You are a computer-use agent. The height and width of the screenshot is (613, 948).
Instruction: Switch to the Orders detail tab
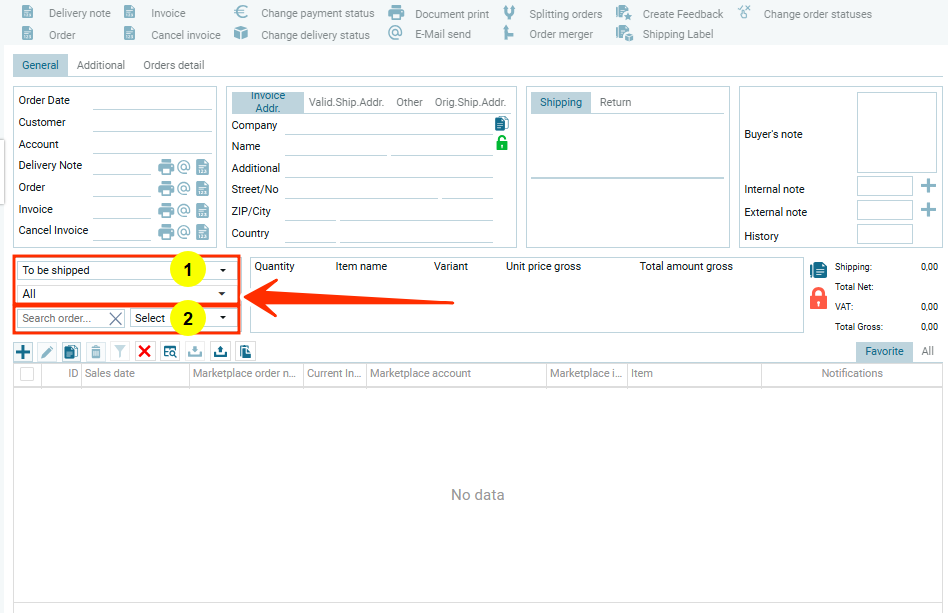click(x=173, y=65)
